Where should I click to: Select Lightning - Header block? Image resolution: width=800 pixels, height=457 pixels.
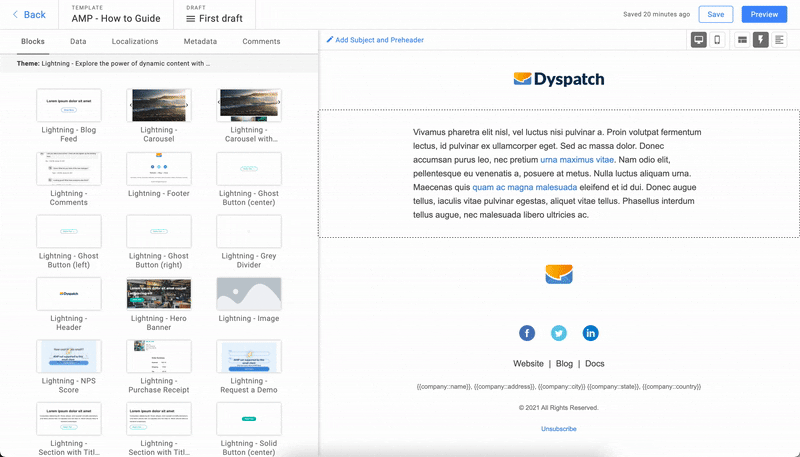tap(69, 304)
